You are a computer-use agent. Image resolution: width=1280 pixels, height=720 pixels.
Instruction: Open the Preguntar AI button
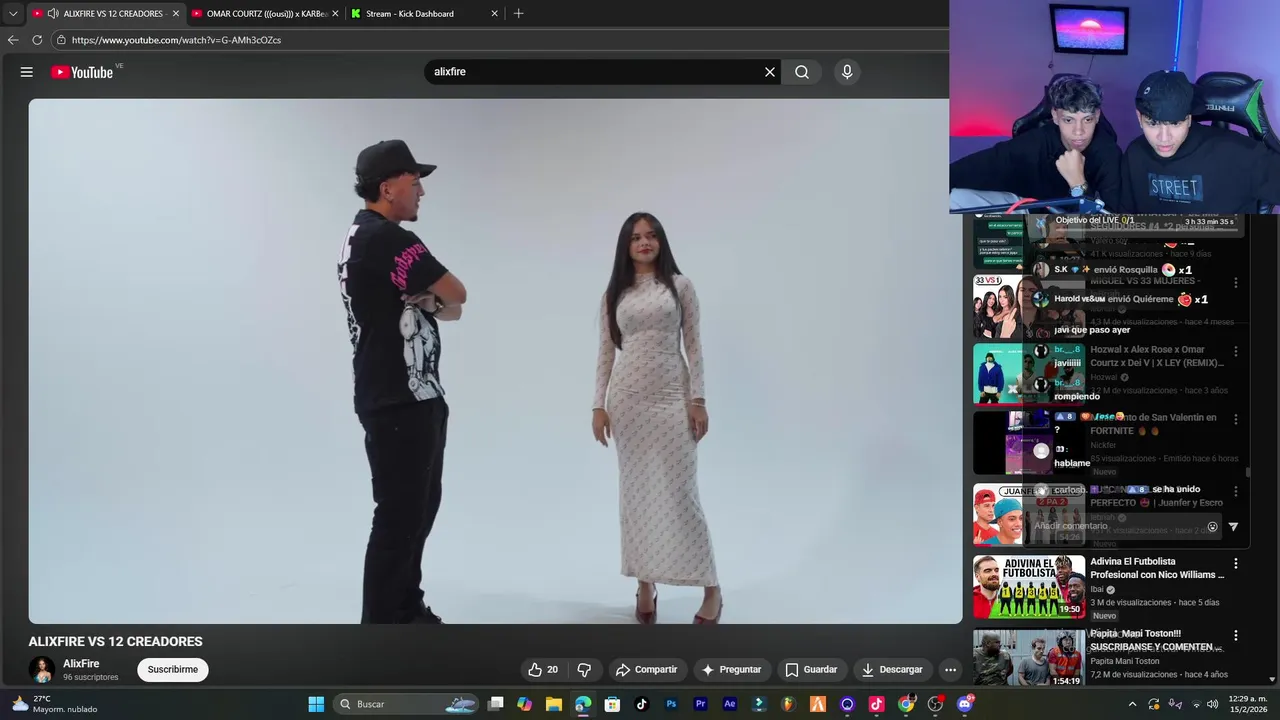click(732, 670)
